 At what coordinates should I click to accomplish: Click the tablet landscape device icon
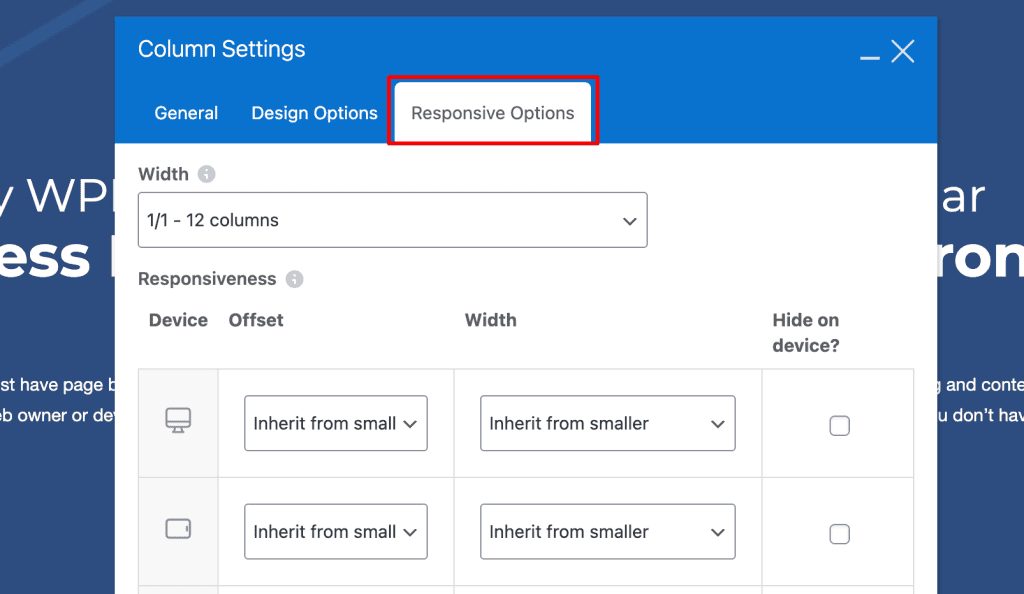[178, 529]
